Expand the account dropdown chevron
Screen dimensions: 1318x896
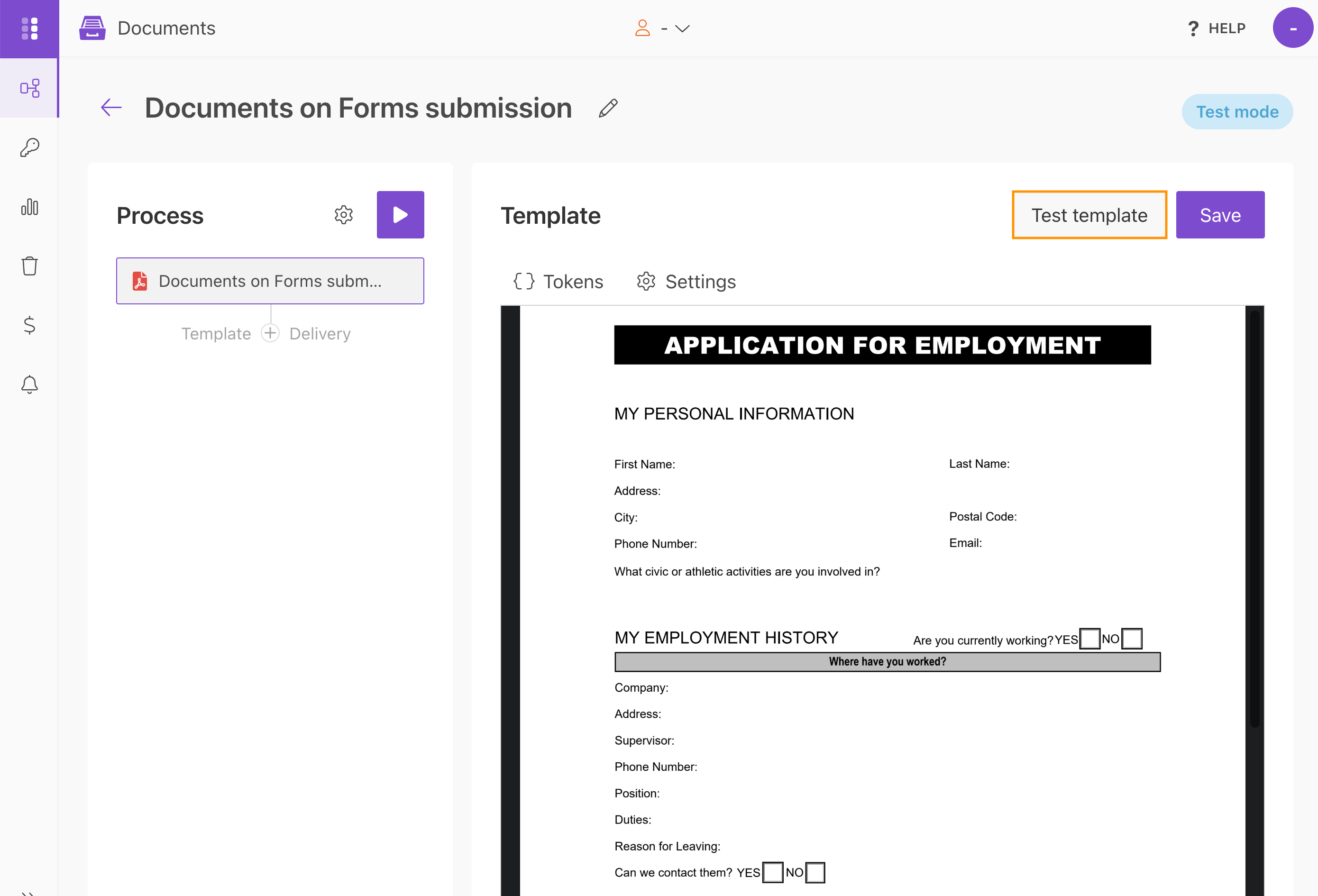point(682,28)
